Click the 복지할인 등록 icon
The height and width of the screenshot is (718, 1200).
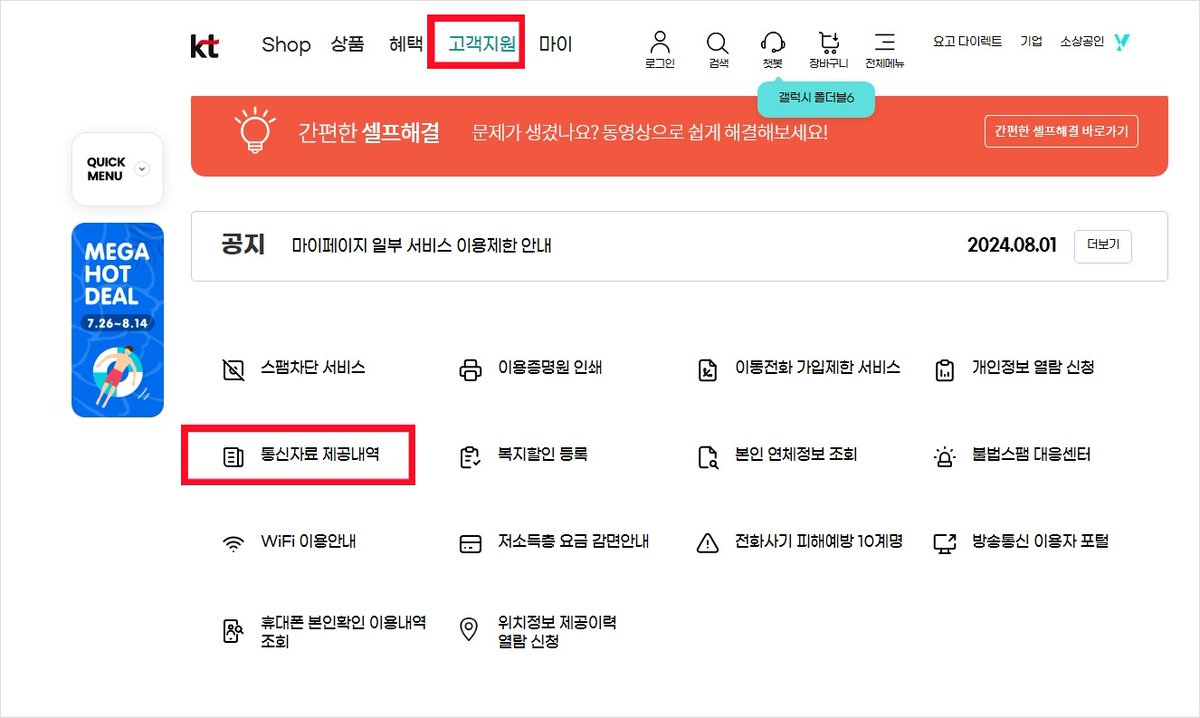(x=469, y=457)
